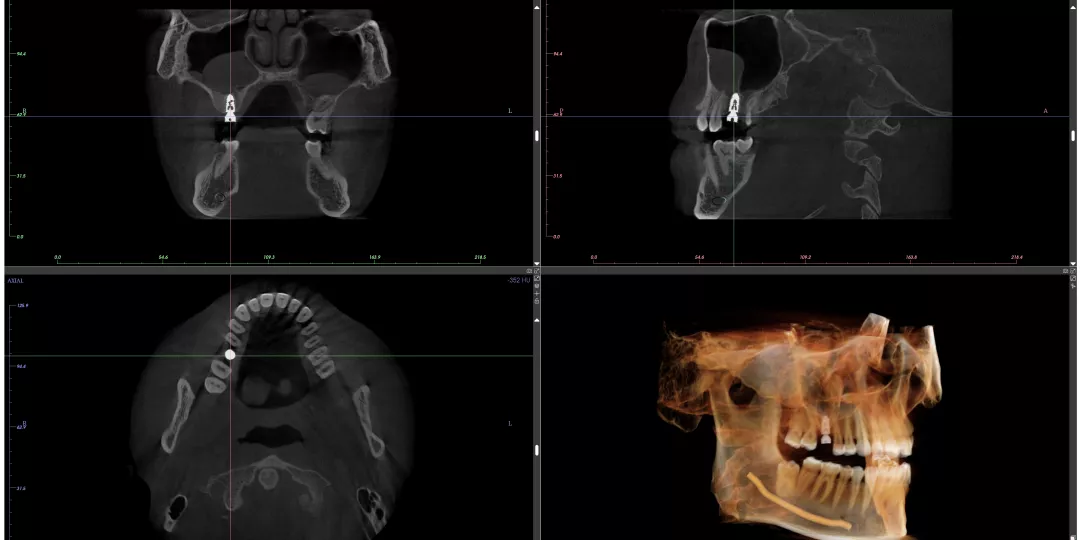Click the orientation arrow icon in 3D view strip
The width and height of the screenshot is (1080, 540).
click(1073, 286)
